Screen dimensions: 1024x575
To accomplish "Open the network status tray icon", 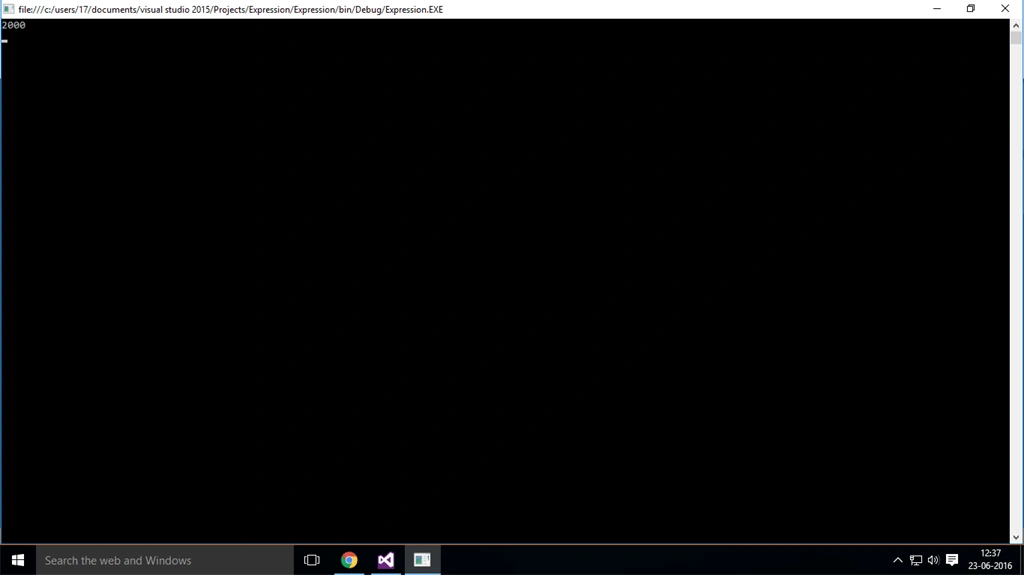I will [916, 560].
